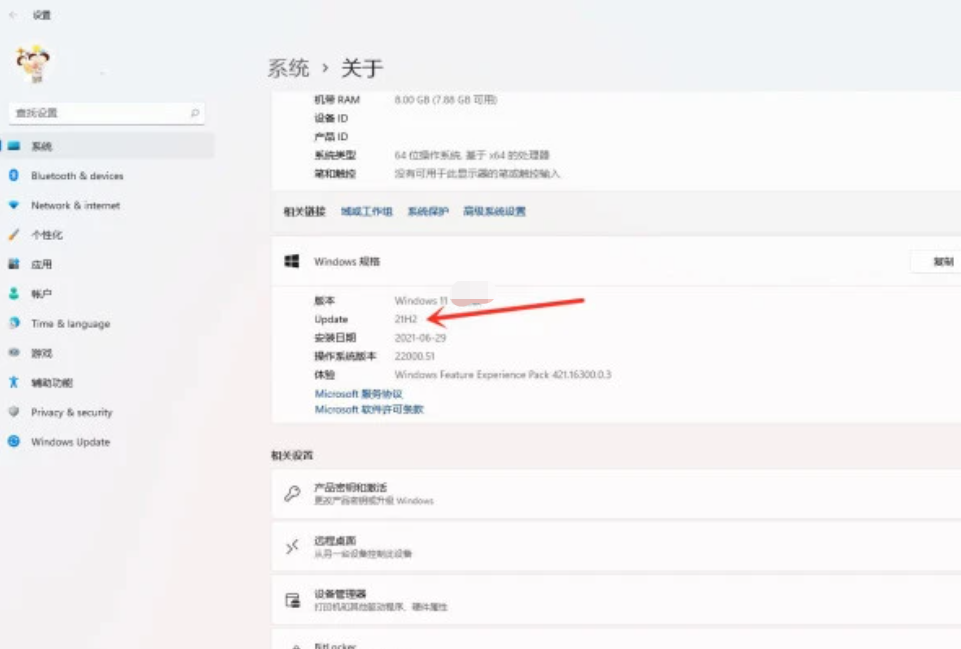
Task: Select the 关于 breadcrumb title
Action: click(362, 67)
